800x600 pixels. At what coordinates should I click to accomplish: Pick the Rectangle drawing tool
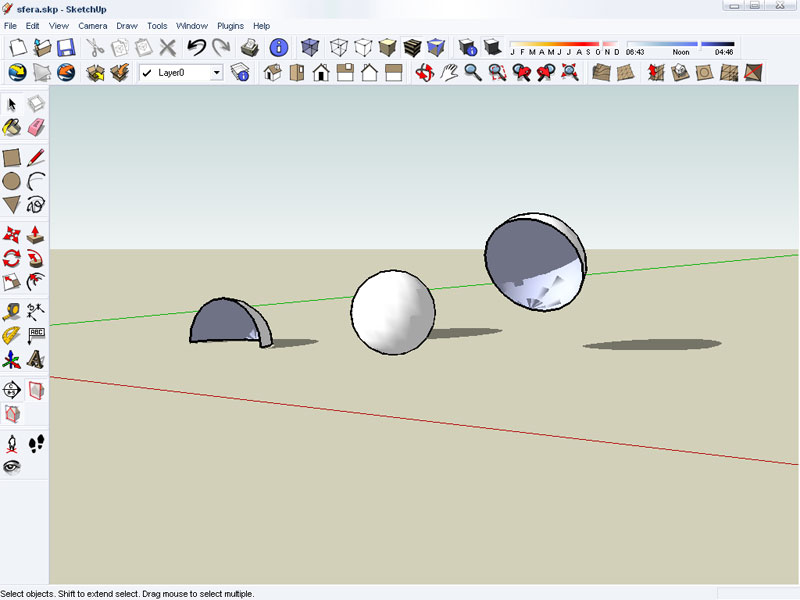[x=12, y=157]
